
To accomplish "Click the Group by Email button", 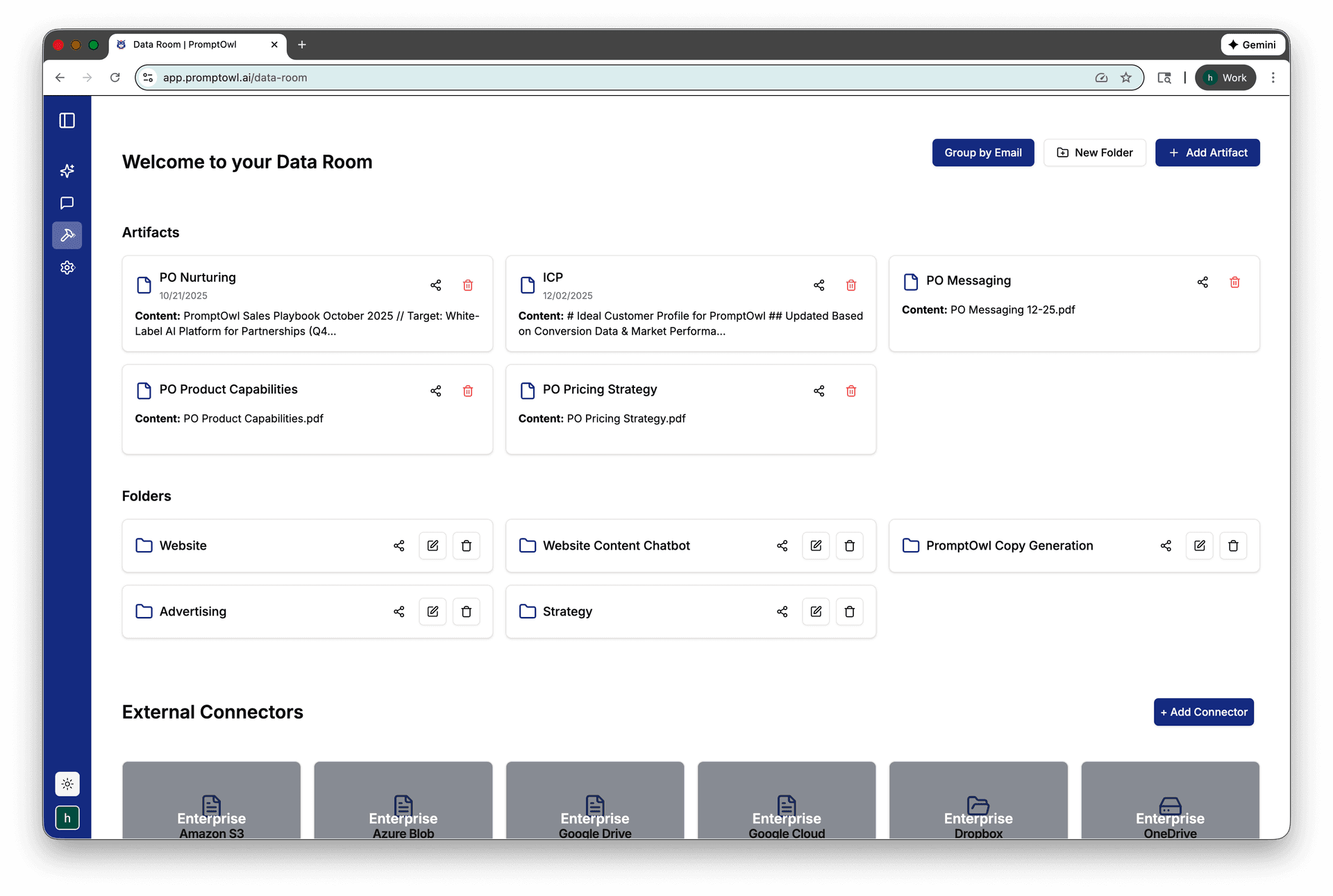I will pos(983,152).
